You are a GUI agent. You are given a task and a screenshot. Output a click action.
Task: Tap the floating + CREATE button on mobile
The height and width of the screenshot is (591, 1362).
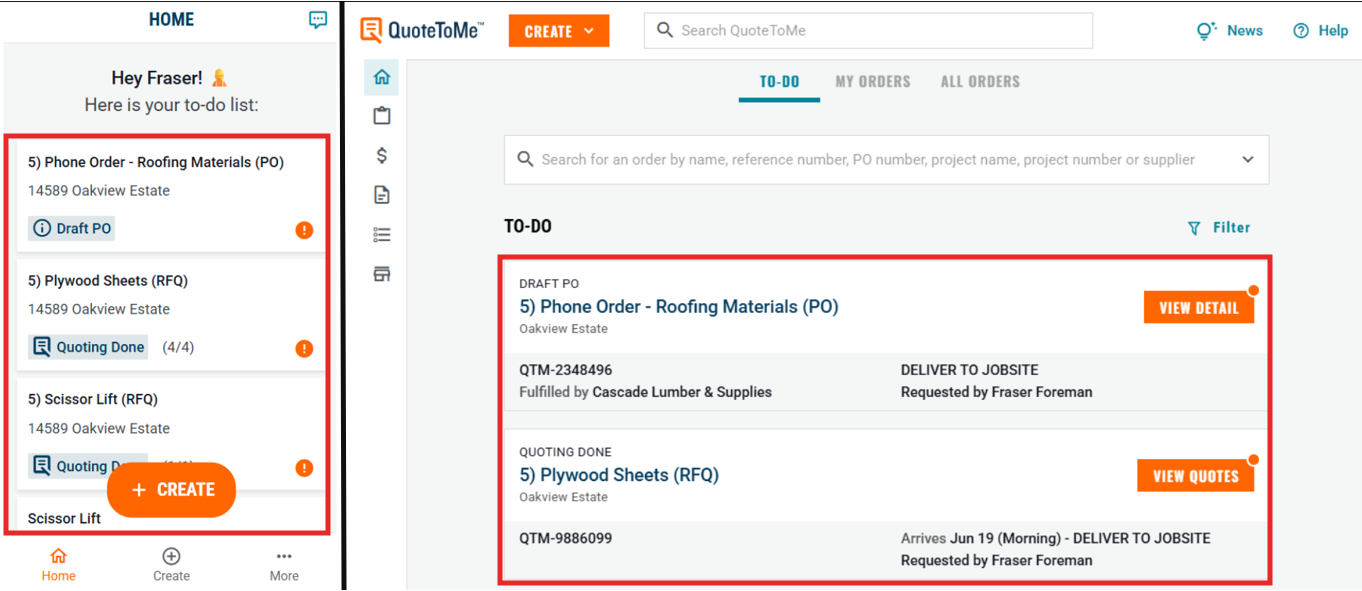coord(172,490)
